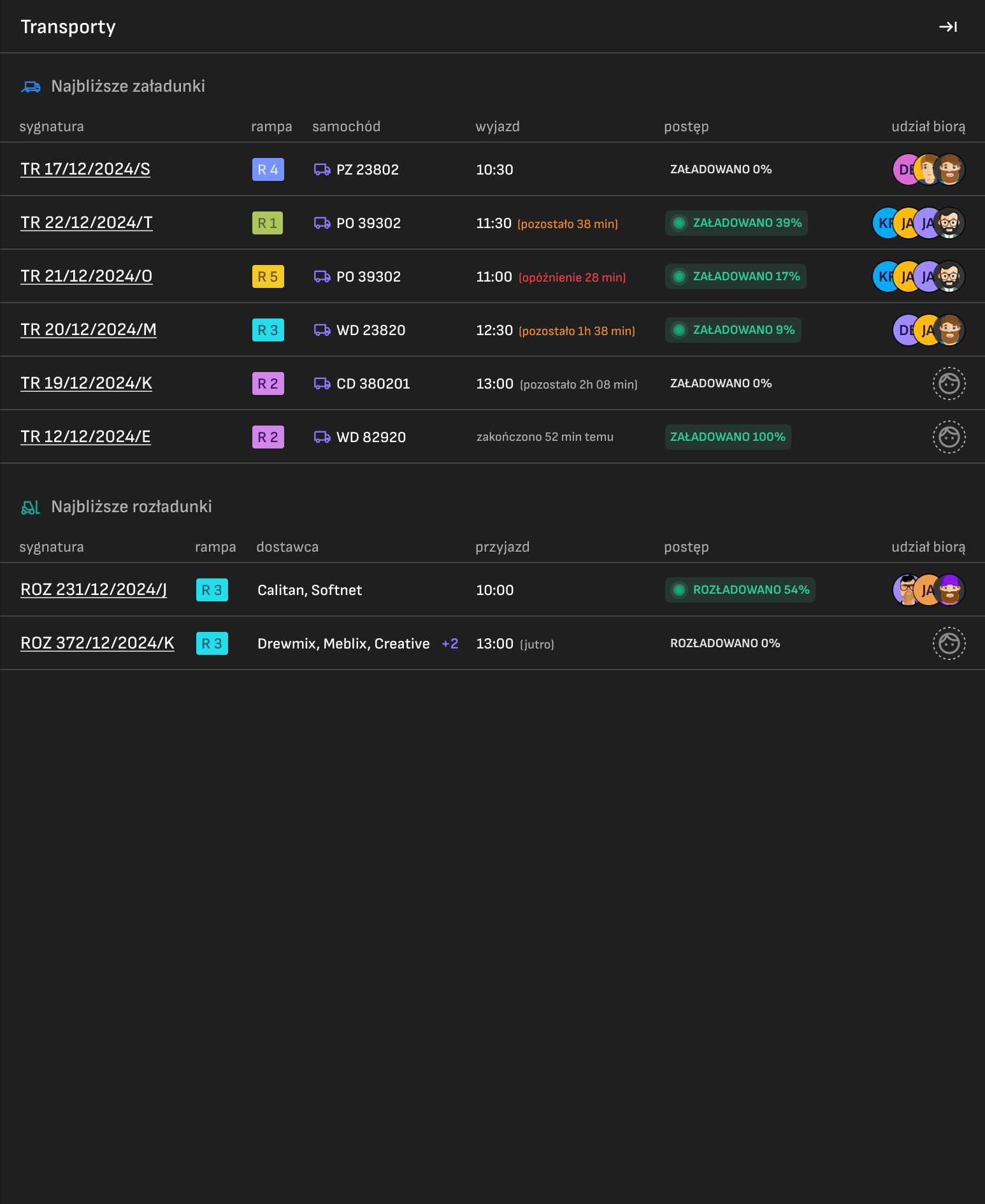The image size is (985, 1204).
Task: Click the empty assignee icon for TR 19/12/2024/K
Action: coord(949,383)
